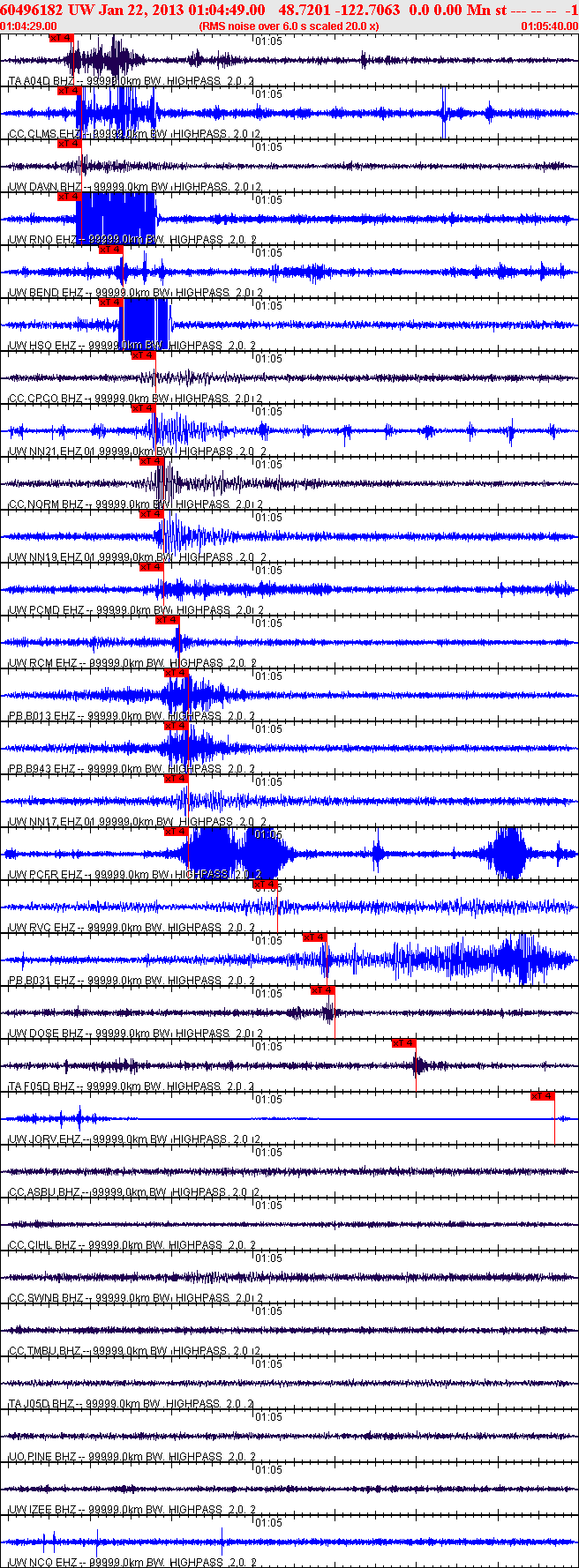The width and height of the screenshot is (579, 1568).
Task: Click the RMS noise scaling note
Action: point(289,26)
